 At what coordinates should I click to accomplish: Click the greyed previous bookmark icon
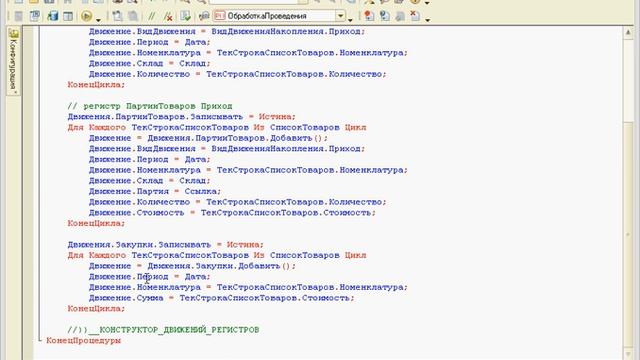pyautogui.click(x=400, y=16)
